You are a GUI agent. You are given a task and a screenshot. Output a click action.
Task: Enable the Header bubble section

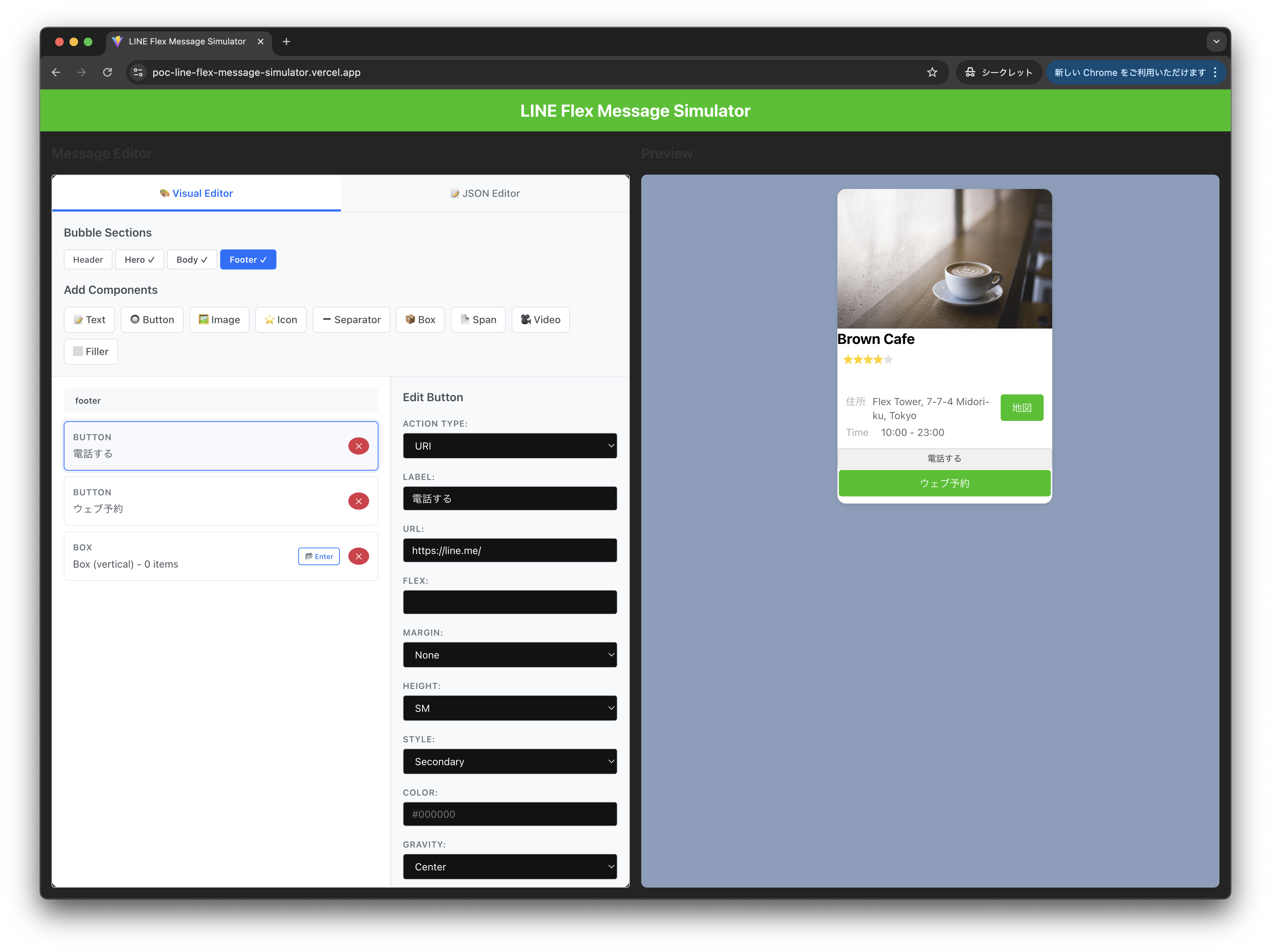pos(87,259)
